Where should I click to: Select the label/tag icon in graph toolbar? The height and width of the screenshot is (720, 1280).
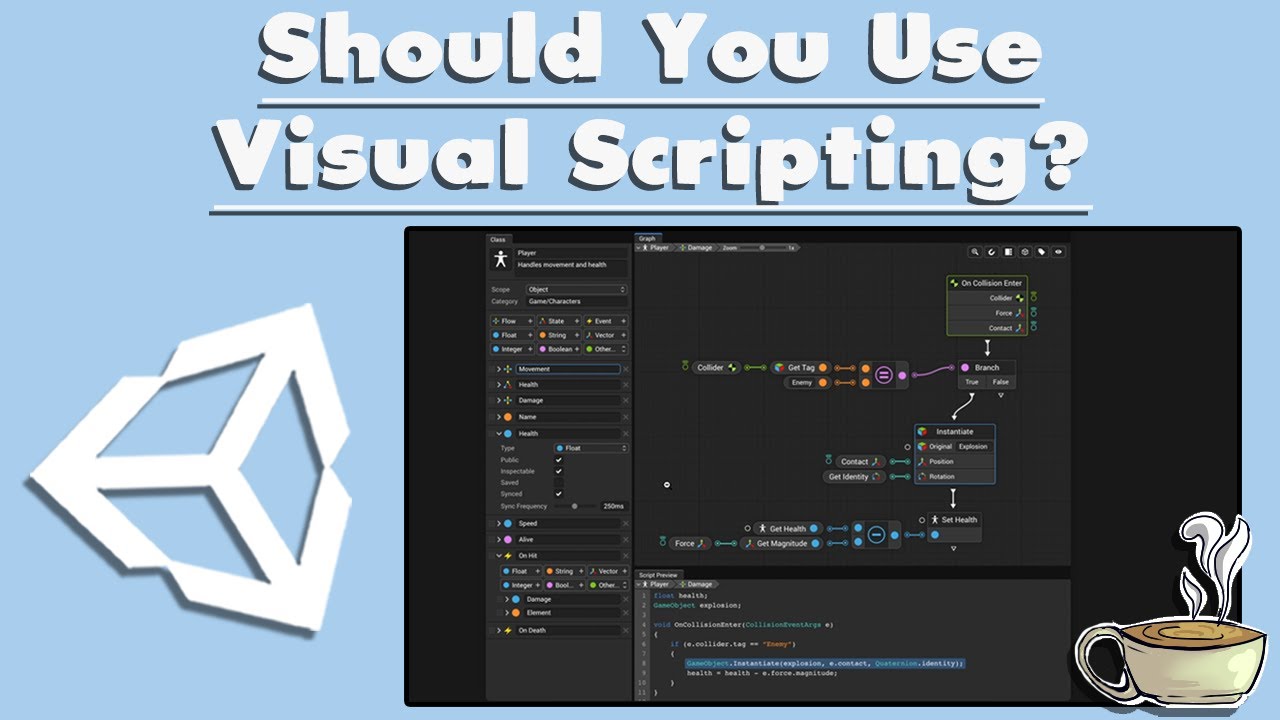(x=1040, y=251)
